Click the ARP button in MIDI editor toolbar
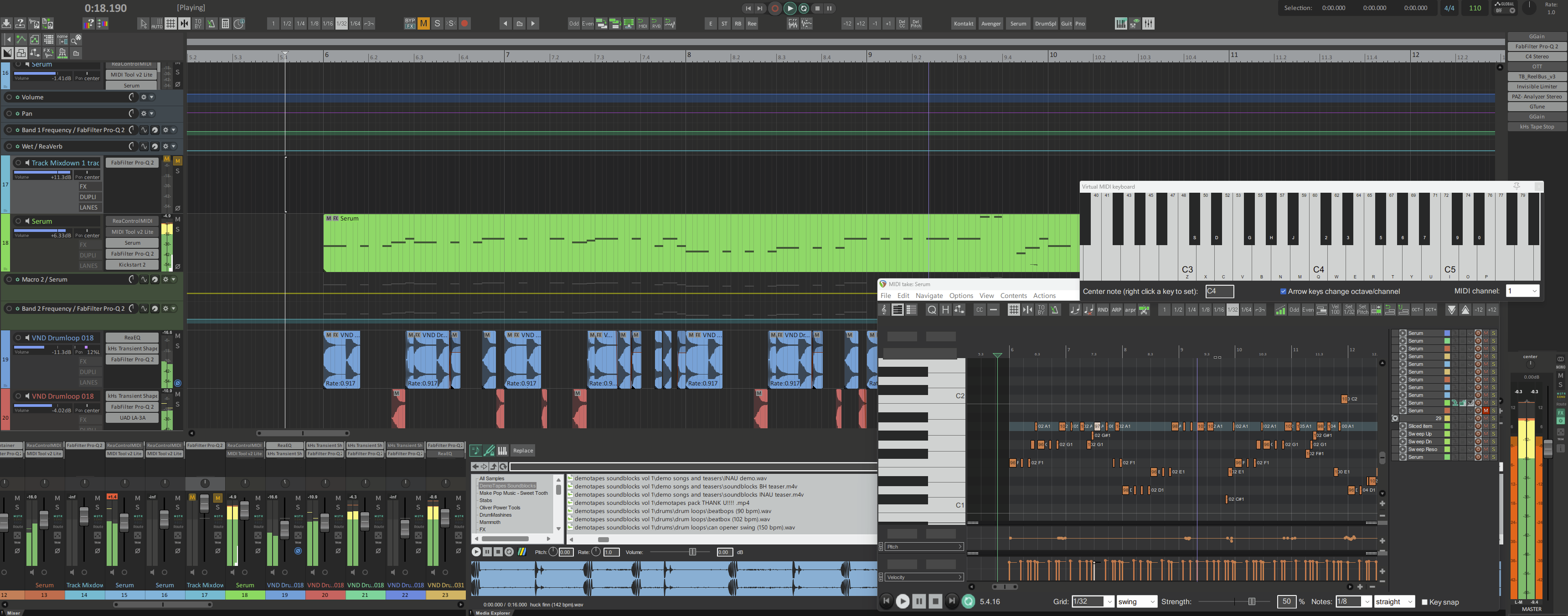 [1116, 310]
